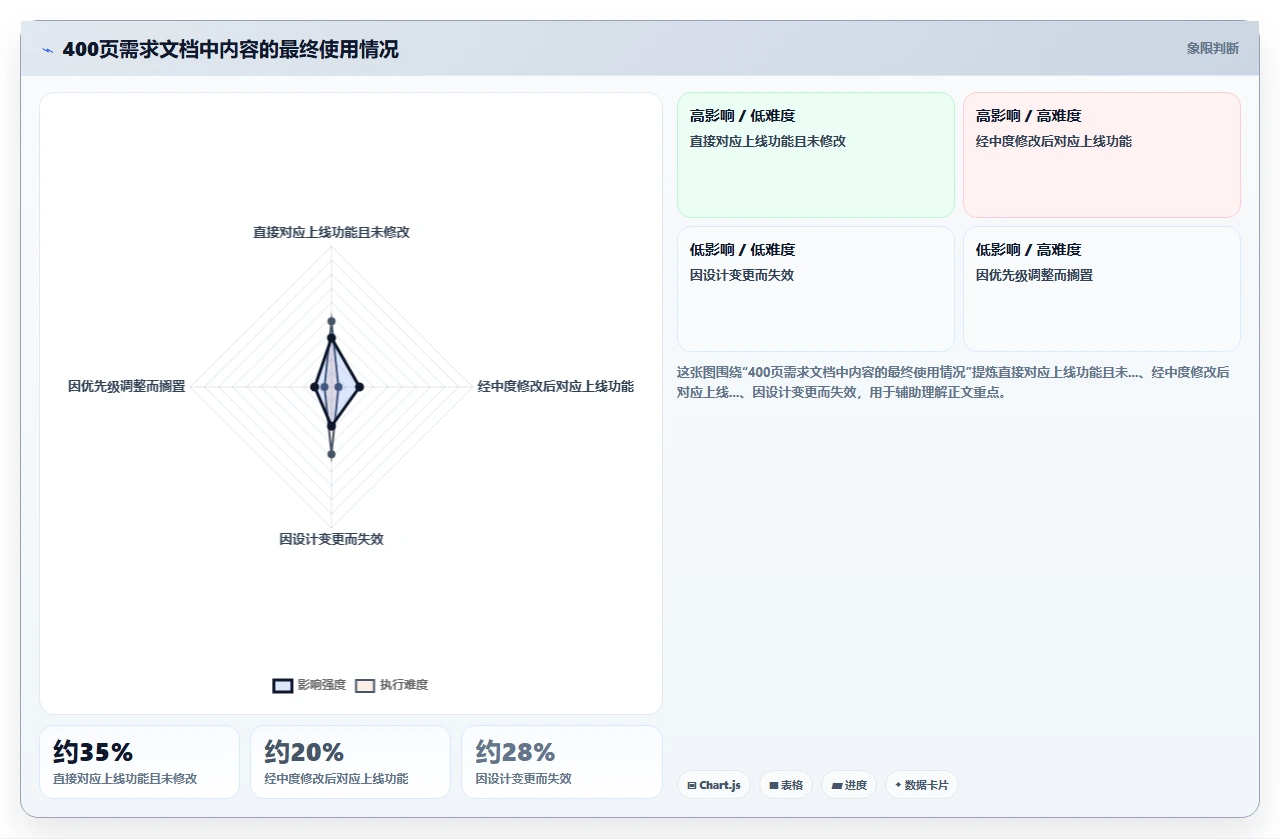
Task: Click radar axis label 因设计变更而失效
Action: [331, 539]
